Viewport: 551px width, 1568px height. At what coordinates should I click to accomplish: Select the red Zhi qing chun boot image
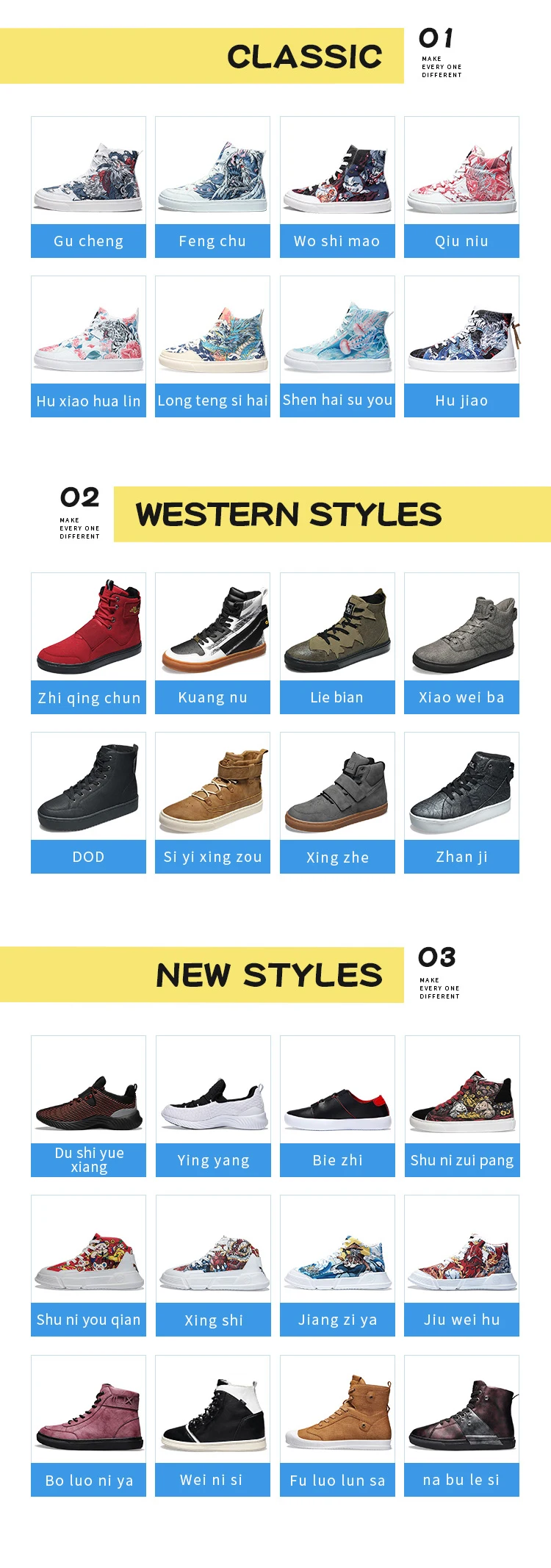point(88,627)
